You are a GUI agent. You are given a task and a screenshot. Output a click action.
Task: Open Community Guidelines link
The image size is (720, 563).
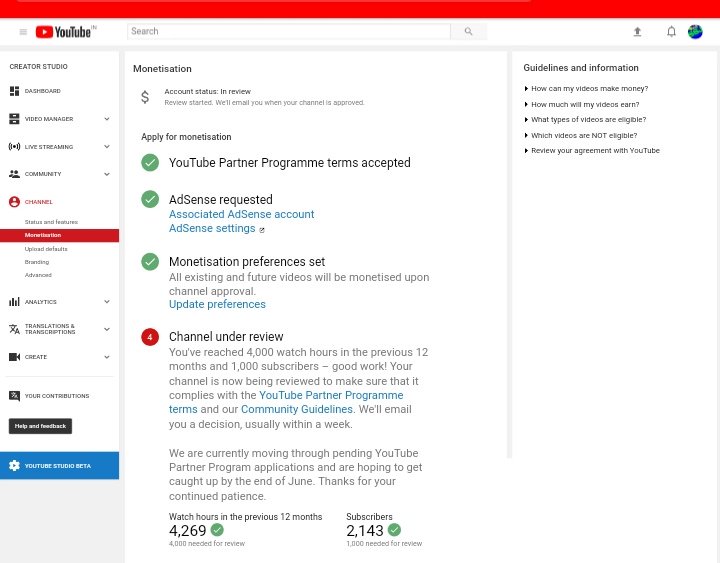click(x=297, y=410)
